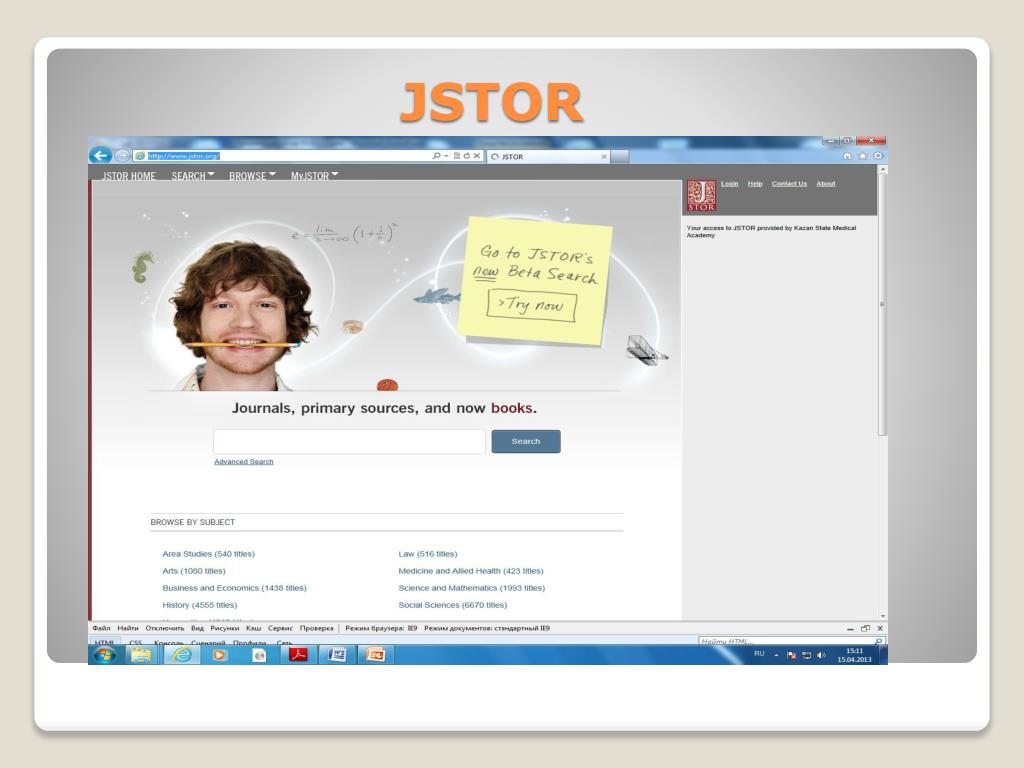Click the compatibility view icon in address bar
1024x768 pixels.
click(x=456, y=156)
